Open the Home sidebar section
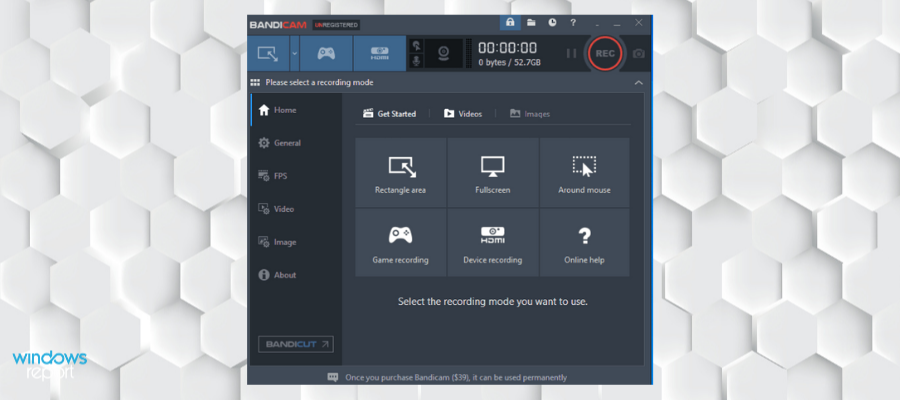Image resolution: width=900 pixels, height=400 pixels. coord(296,110)
